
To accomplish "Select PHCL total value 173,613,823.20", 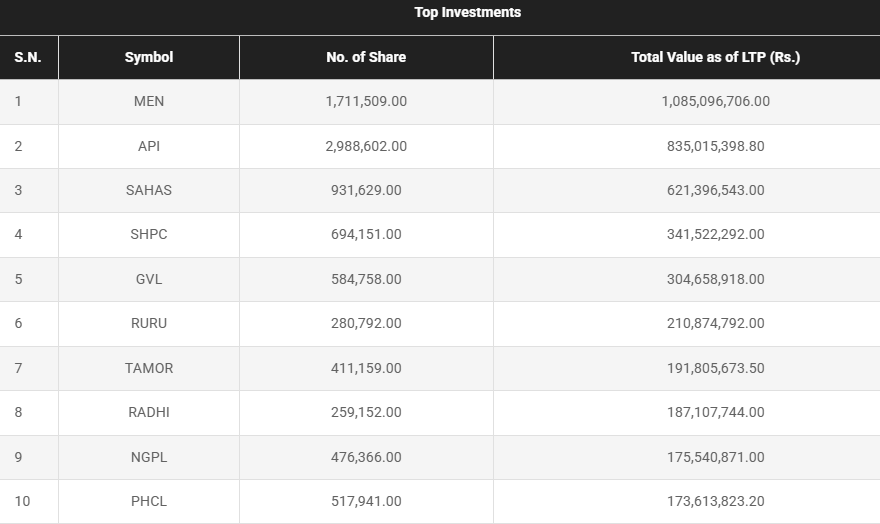I will (x=715, y=501).
